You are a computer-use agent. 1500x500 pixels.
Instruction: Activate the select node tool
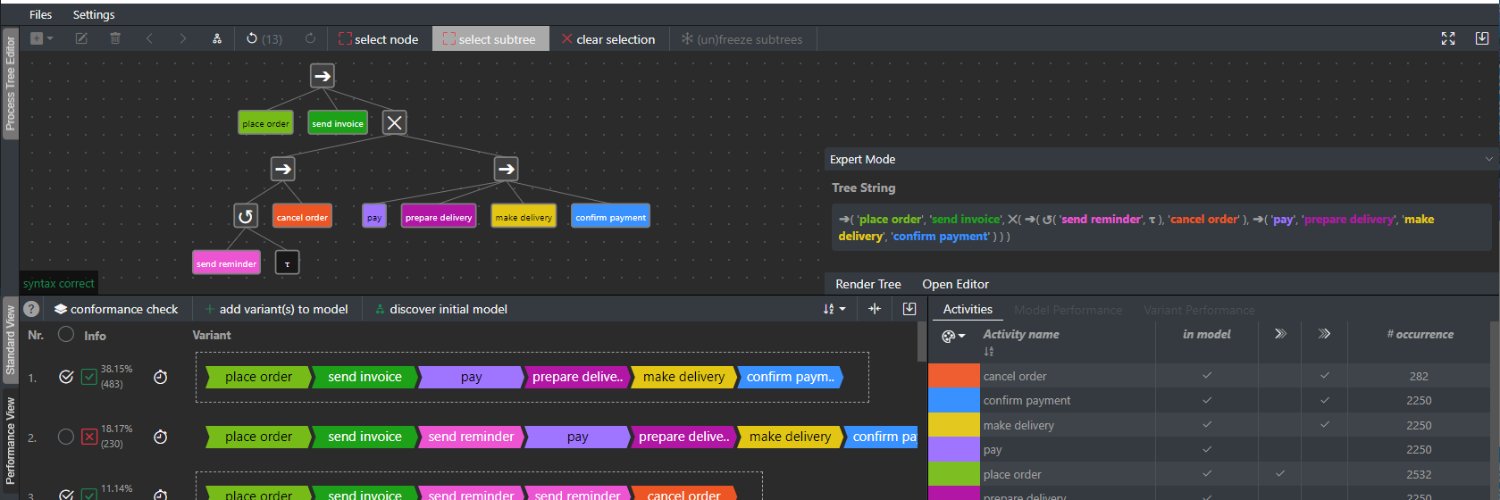(x=379, y=39)
